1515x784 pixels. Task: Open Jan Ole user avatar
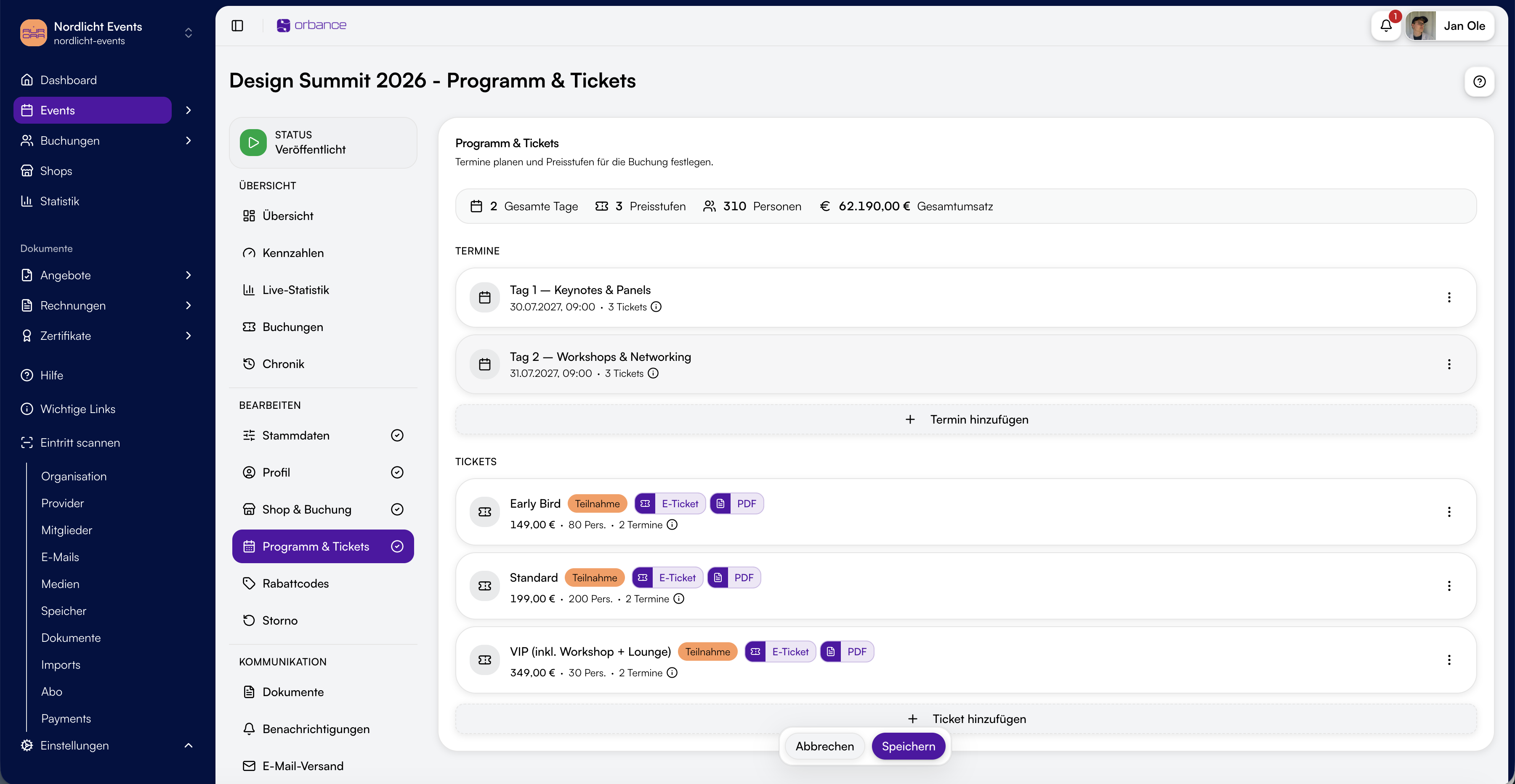click(1421, 26)
